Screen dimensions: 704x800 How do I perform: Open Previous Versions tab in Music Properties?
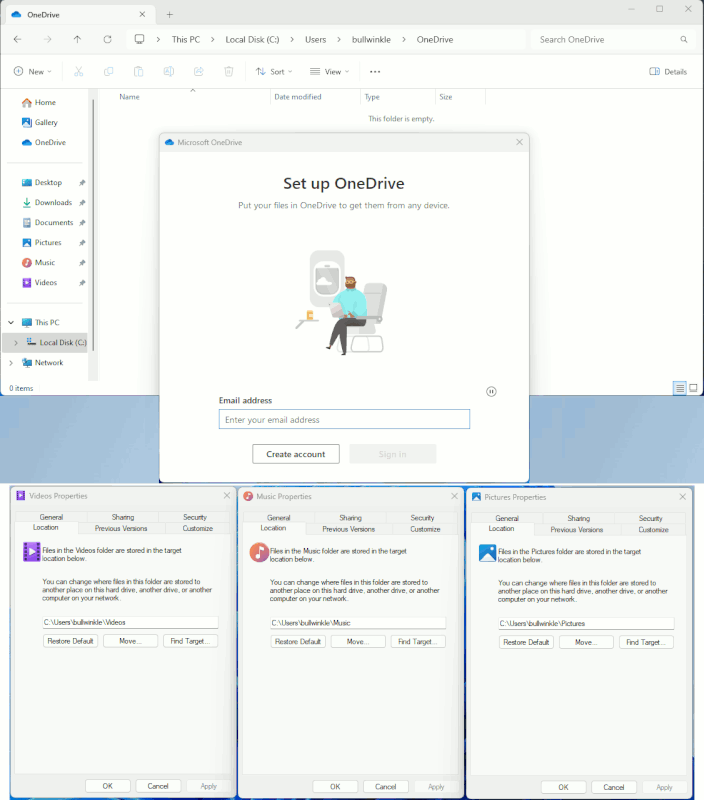pos(348,529)
